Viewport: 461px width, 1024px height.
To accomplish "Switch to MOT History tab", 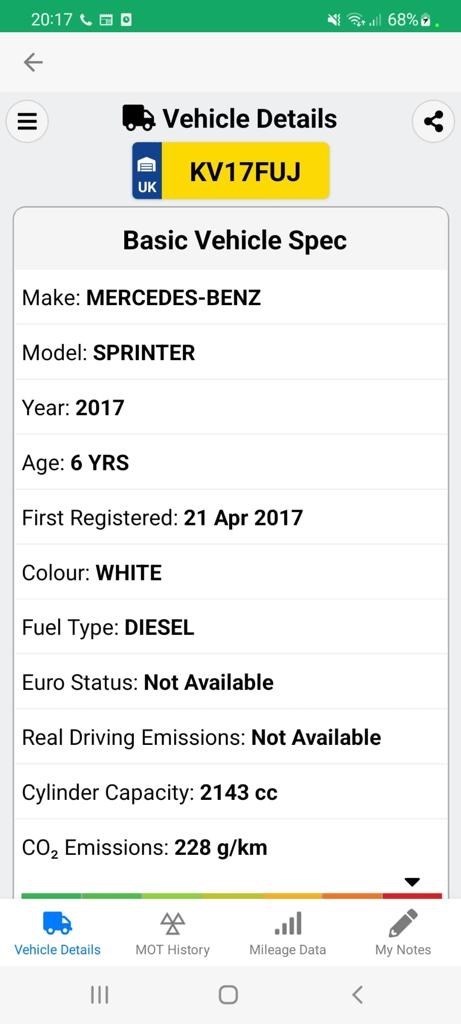I will (172, 933).
